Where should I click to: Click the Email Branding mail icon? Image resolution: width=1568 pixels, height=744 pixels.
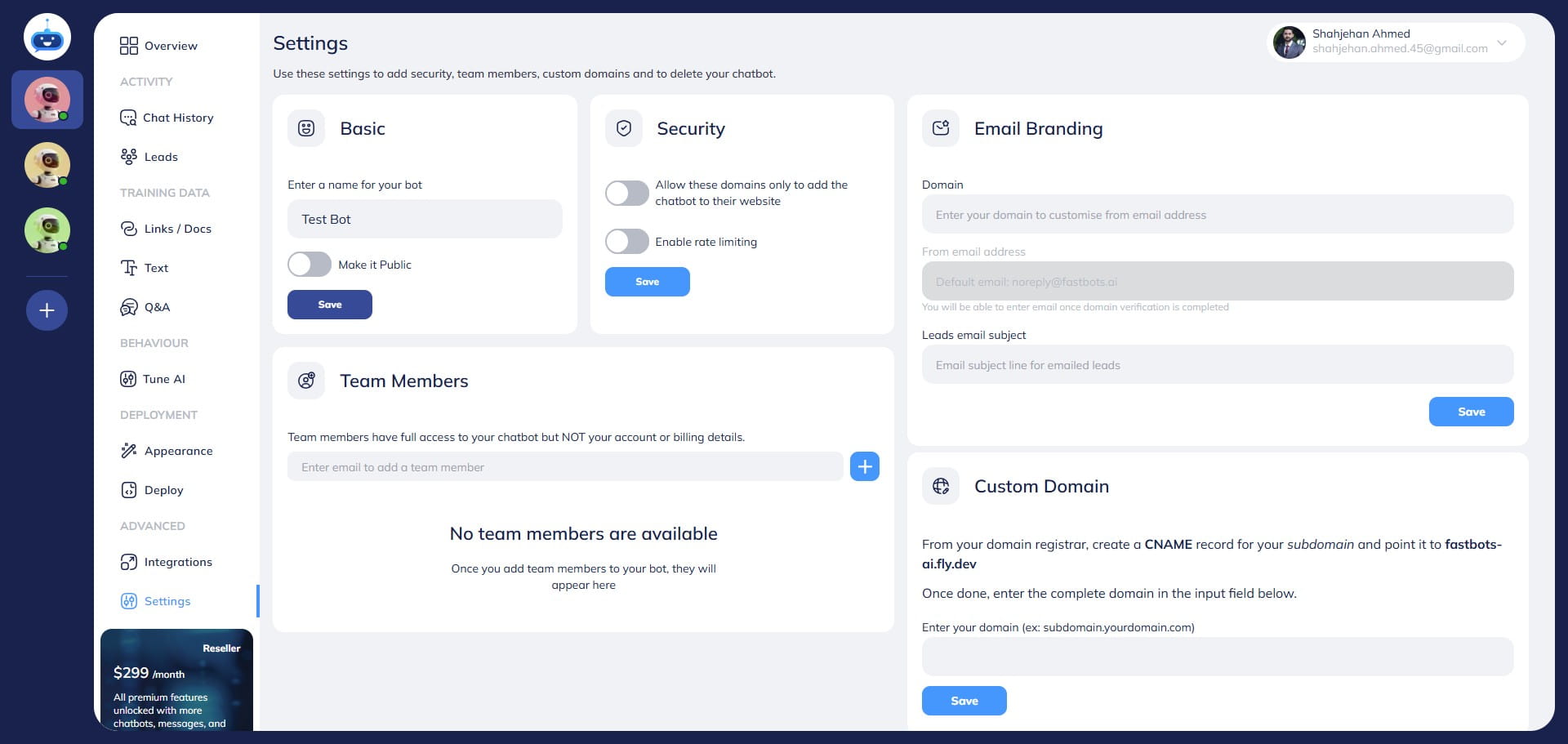click(x=941, y=128)
